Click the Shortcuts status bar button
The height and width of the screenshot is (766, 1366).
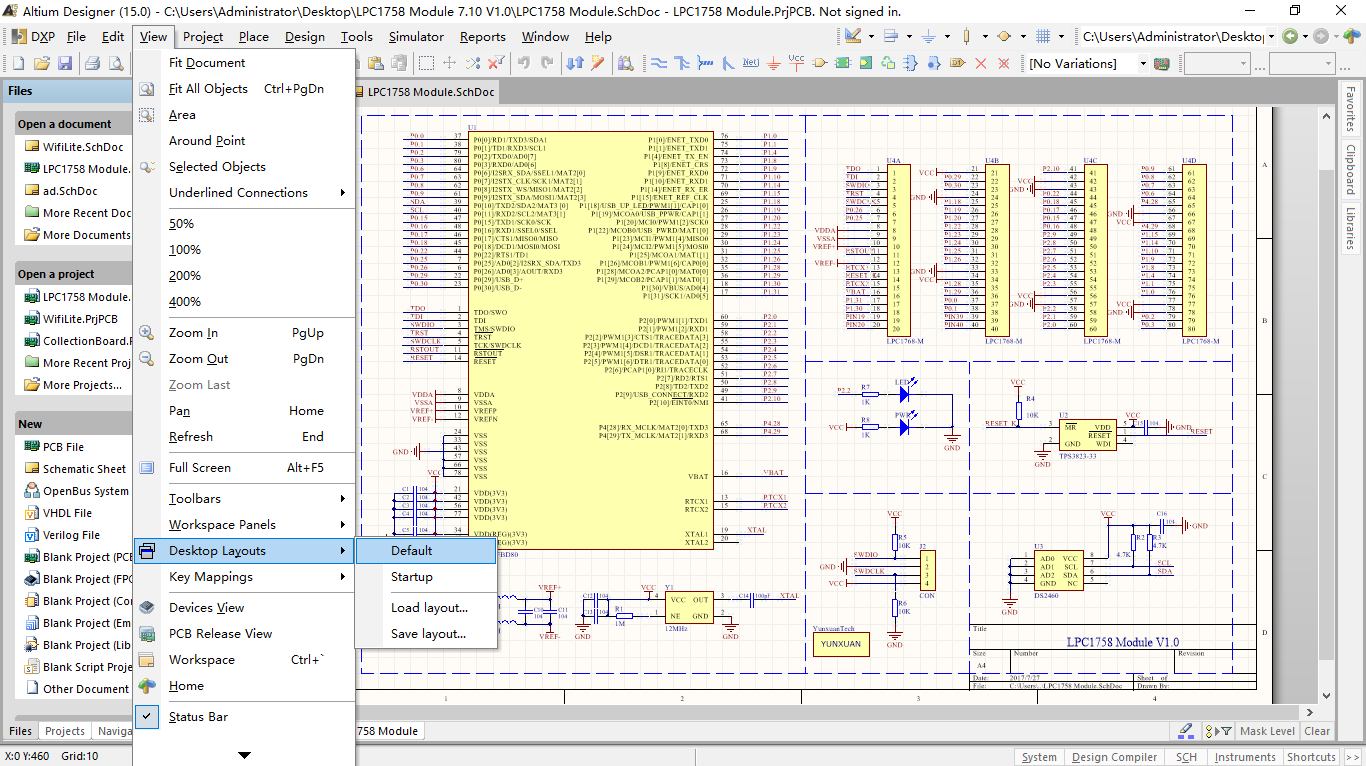click(1311, 757)
